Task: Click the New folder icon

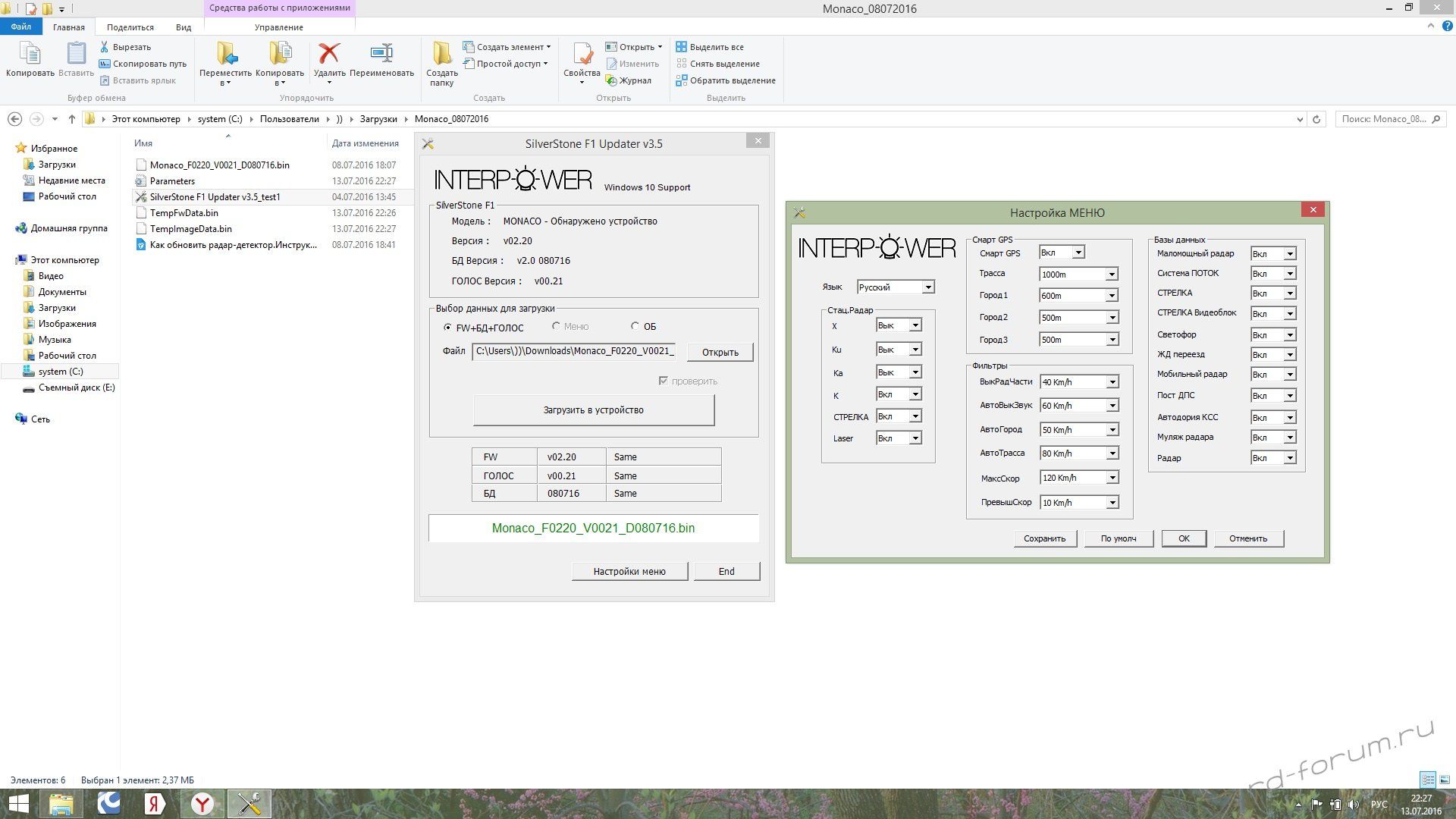Action: pyautogui.click(x=441, y=53)
